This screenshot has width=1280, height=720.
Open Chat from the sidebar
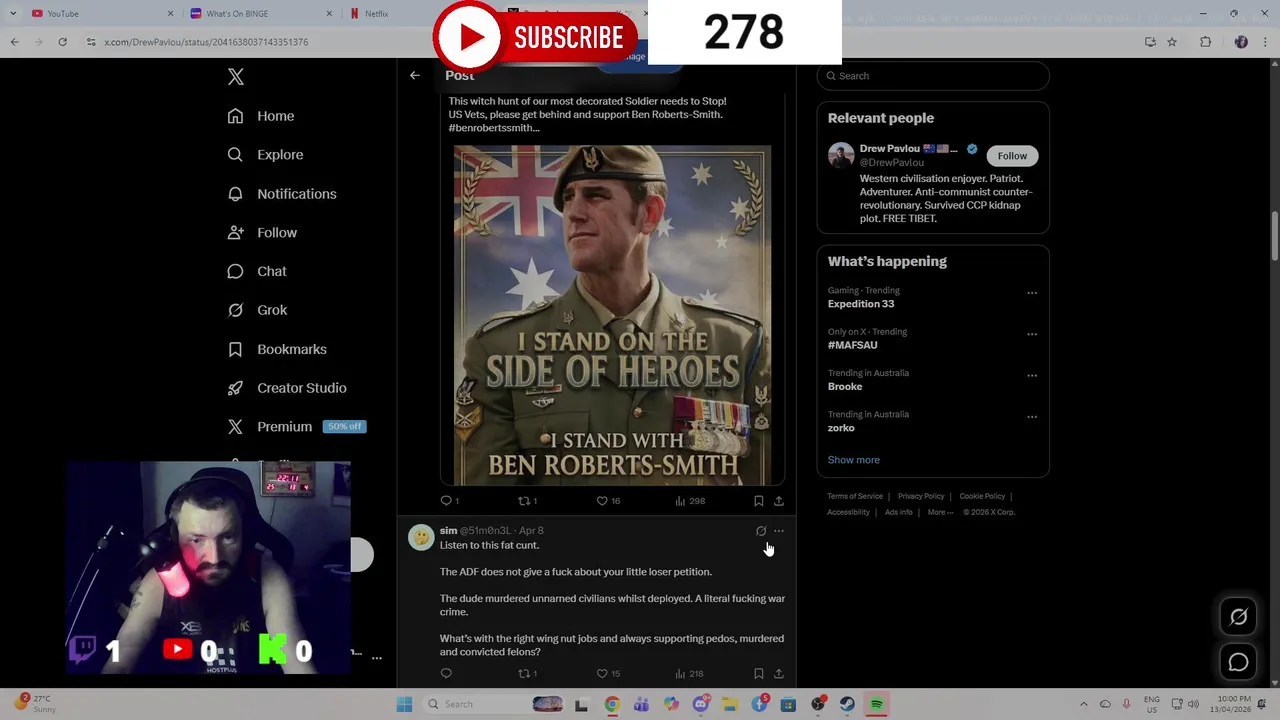[257, 271]
